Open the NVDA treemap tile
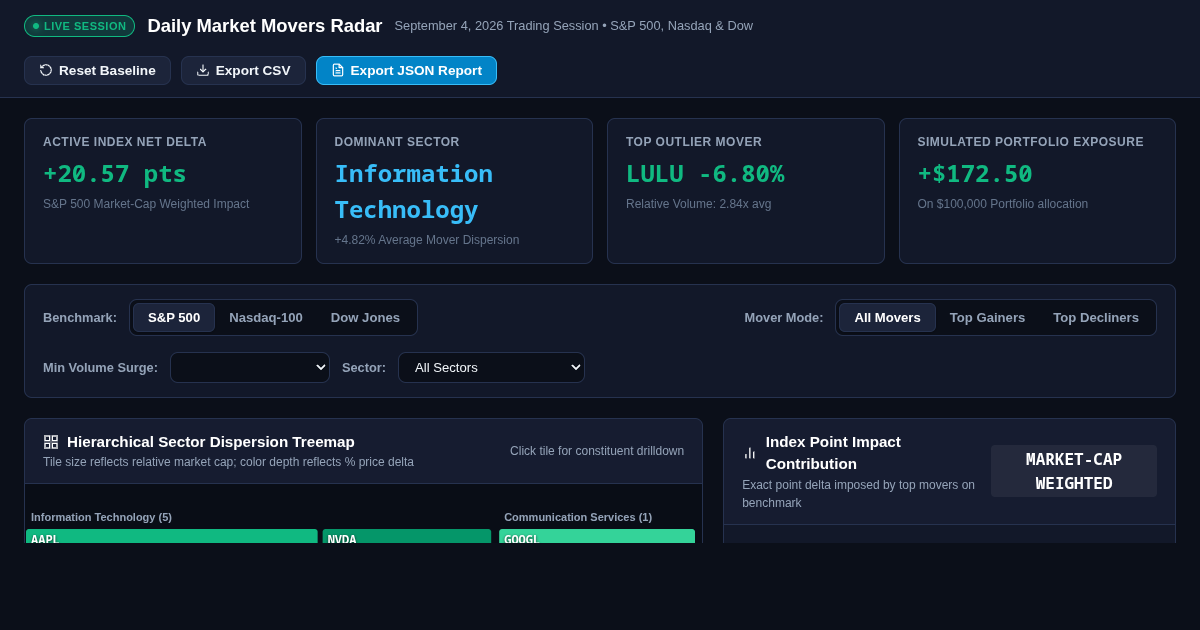The height and width of the screenshot is (630, 1200). tap(407, 536)
